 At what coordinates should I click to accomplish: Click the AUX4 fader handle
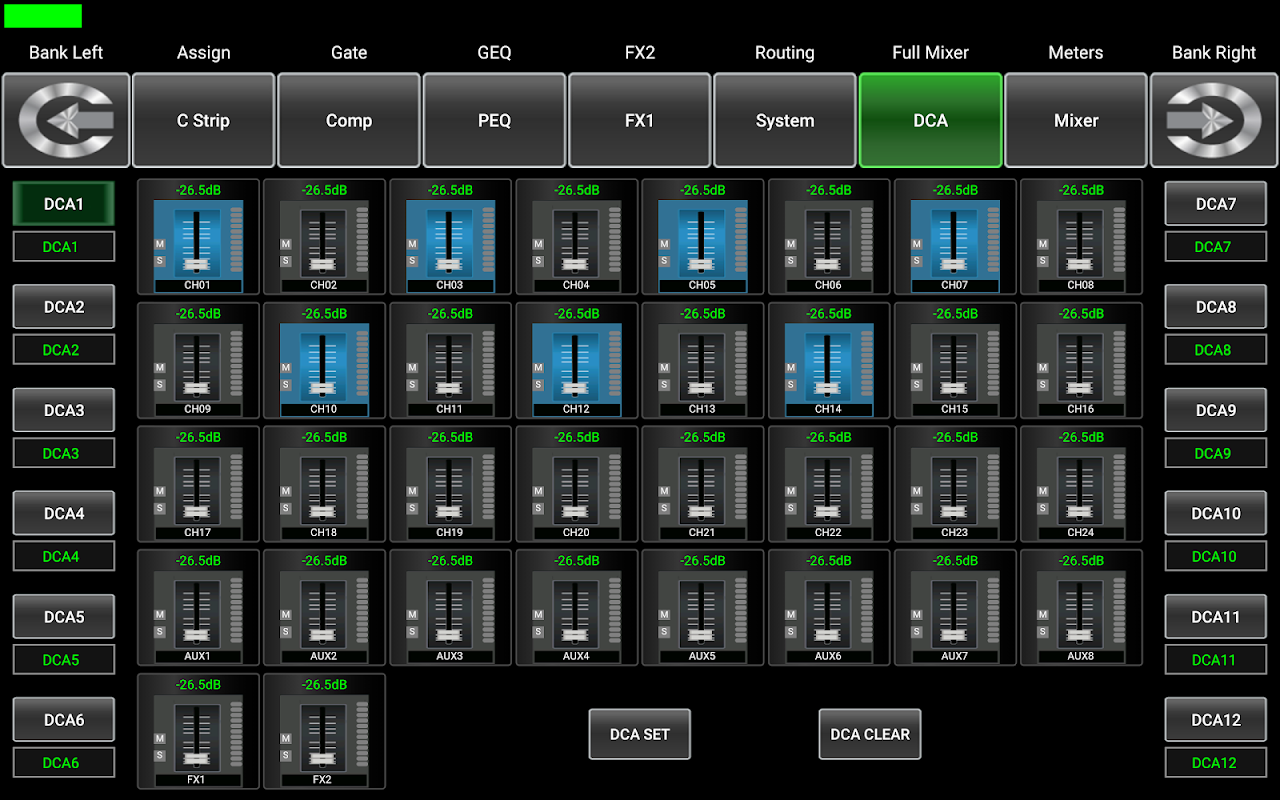pyautogui.click(x=575, y=636)
